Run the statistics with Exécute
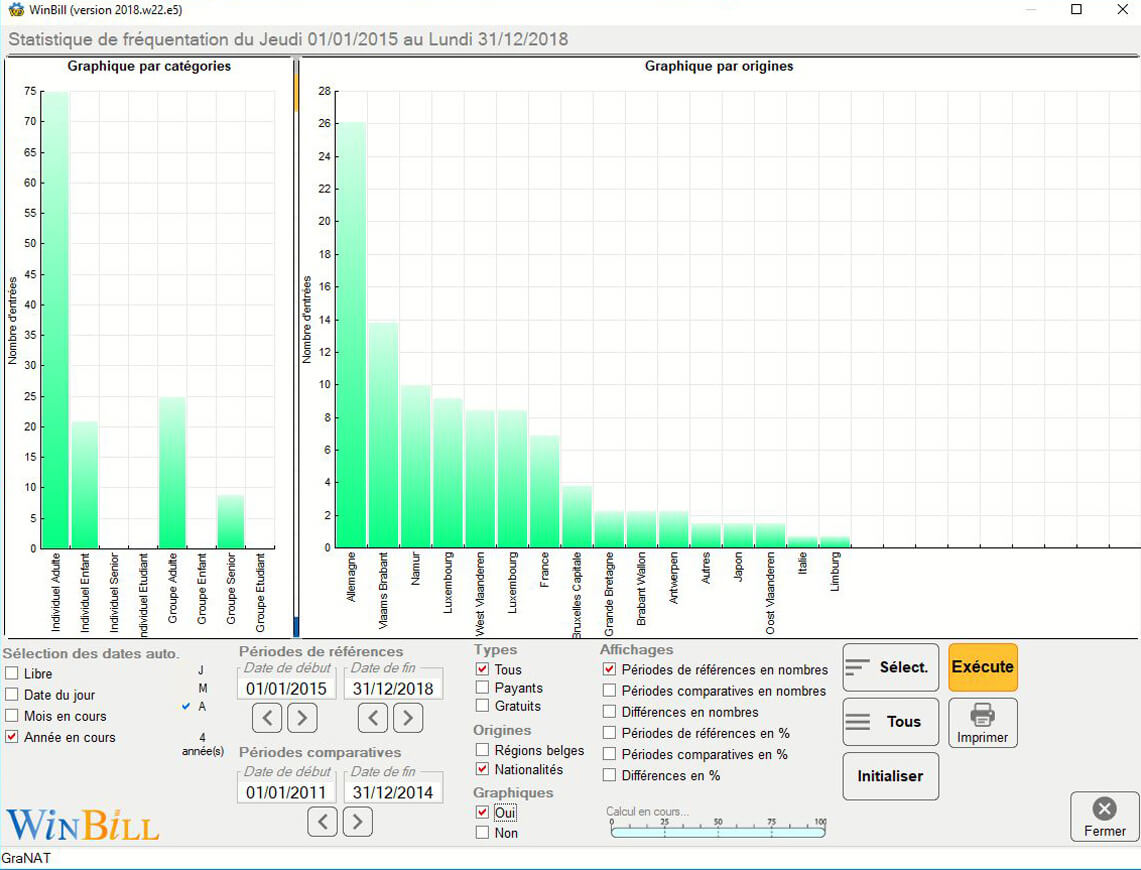Viewport: 1141px width, 870px height. point(982,667)
